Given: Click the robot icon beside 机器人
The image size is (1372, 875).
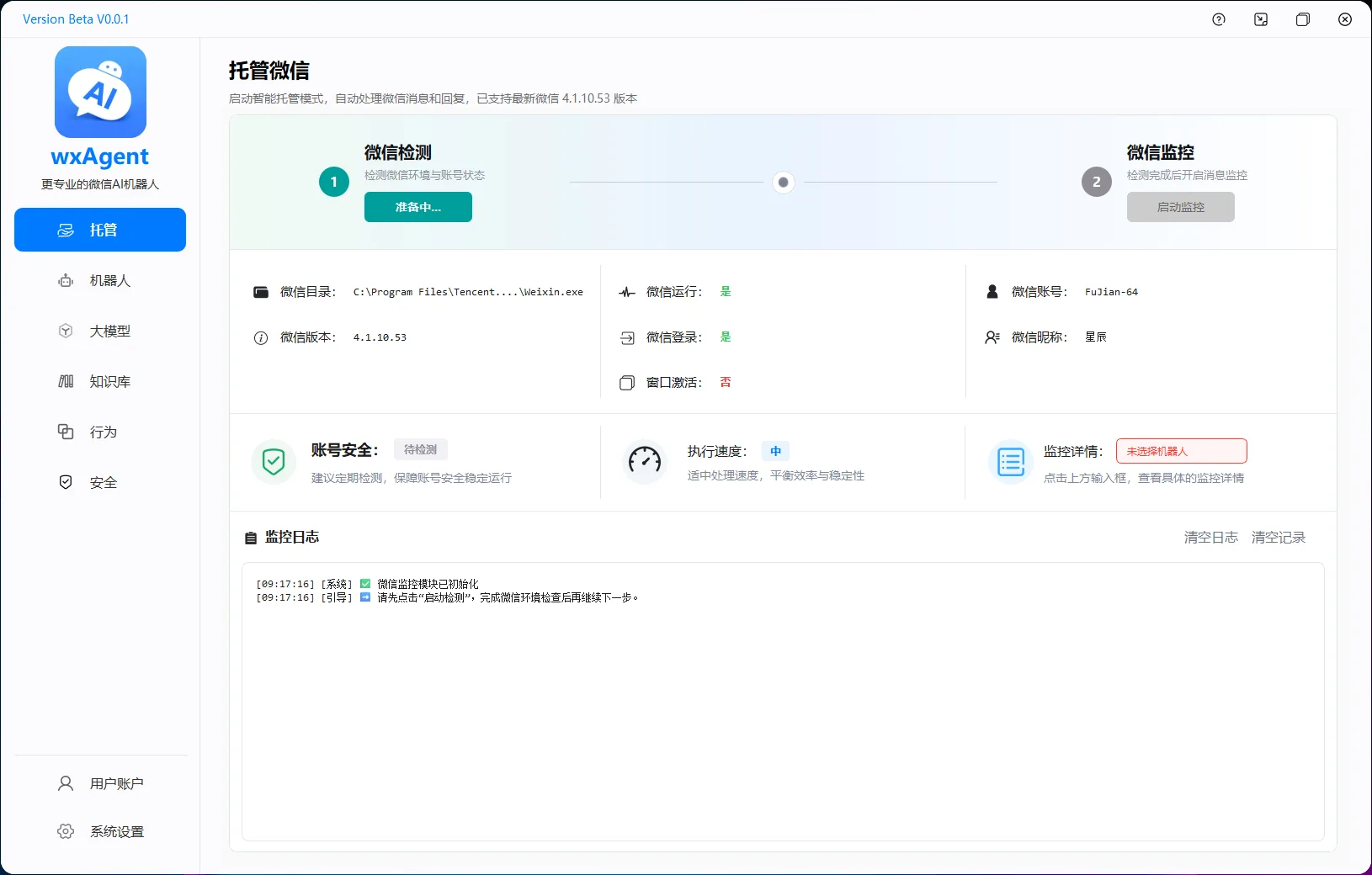Looking at the screenshot, I should tap(66, 281).
